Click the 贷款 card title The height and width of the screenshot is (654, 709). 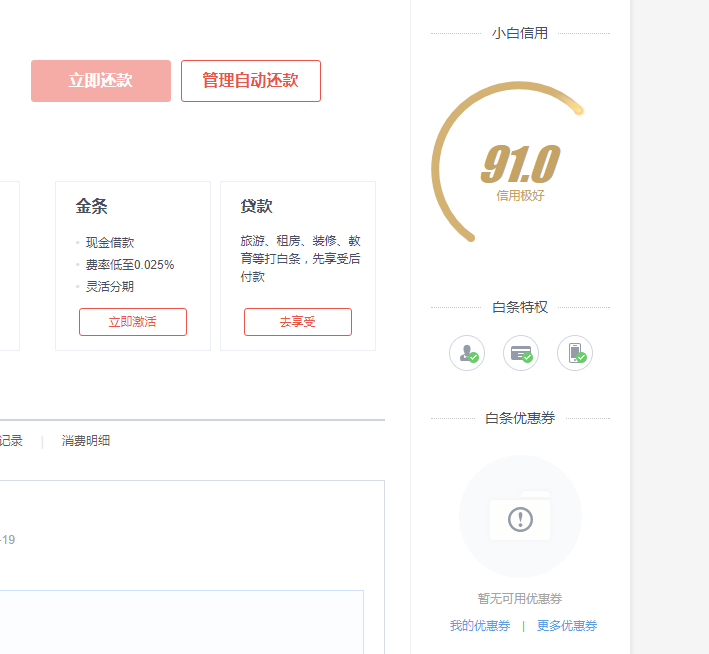[257, 206]
